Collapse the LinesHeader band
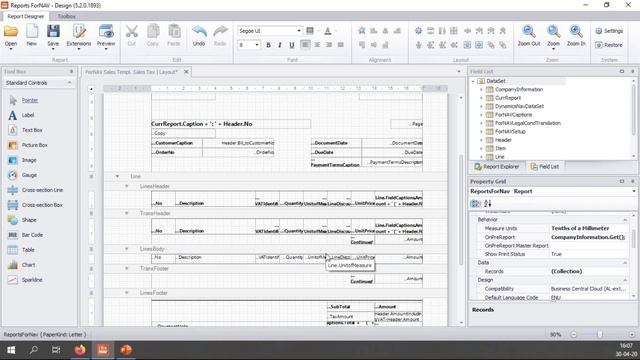Image resolution: width=640 pixels, height=360 pixels. 127,186
